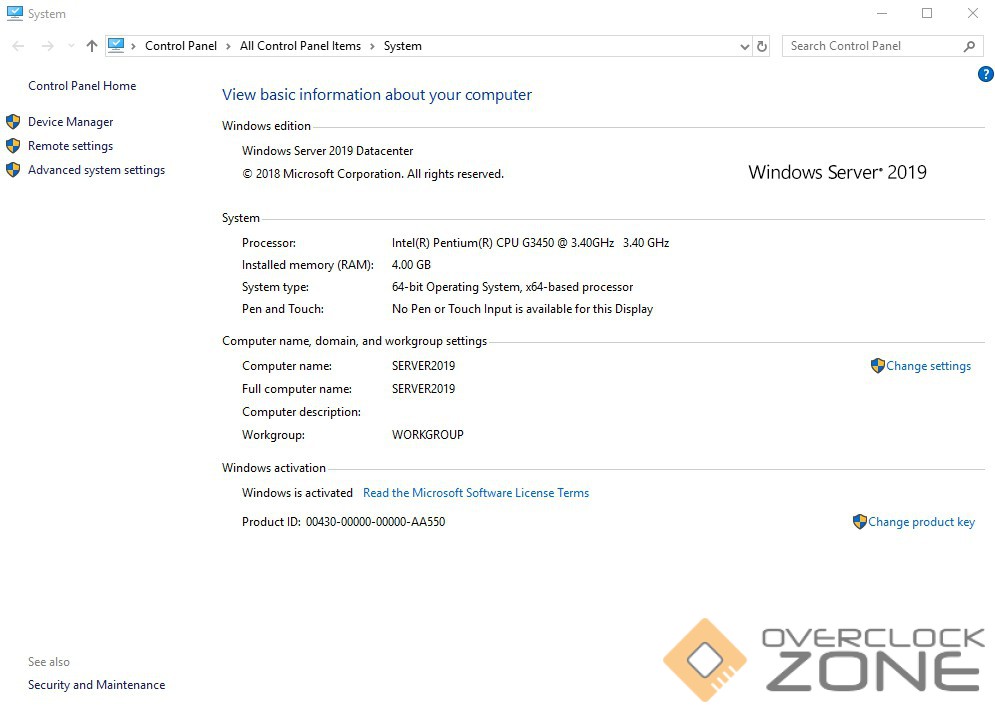Expand chevron after Control Panel breadcrumb
995x712 pixels.
click(228, 46)
